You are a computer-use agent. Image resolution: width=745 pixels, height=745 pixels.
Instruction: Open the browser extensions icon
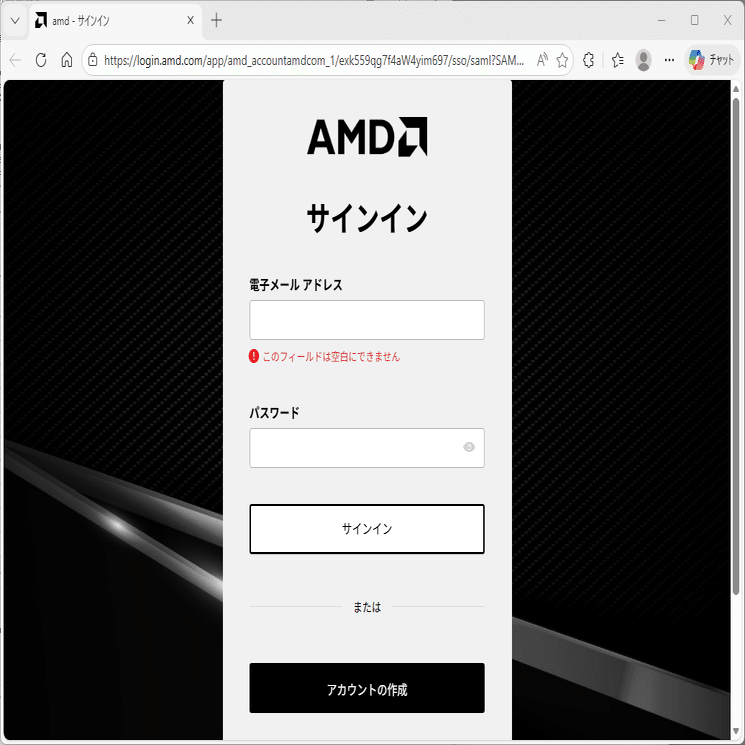coord(588,60)
